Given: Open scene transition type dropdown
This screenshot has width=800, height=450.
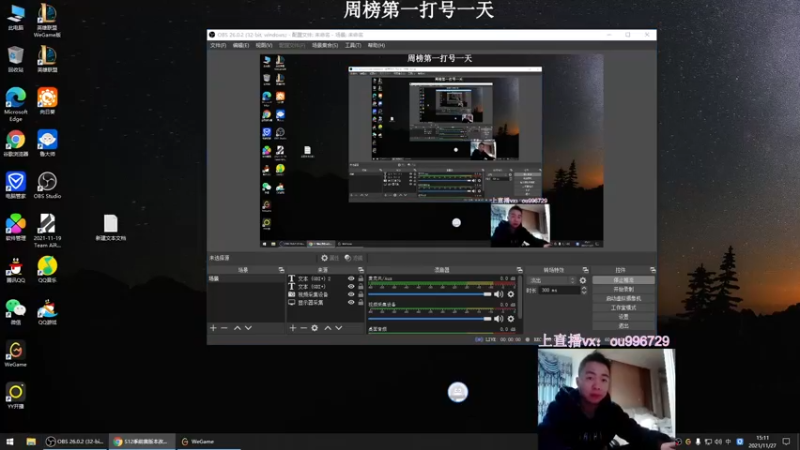Looking at the screenshot, I should (552, 280).
